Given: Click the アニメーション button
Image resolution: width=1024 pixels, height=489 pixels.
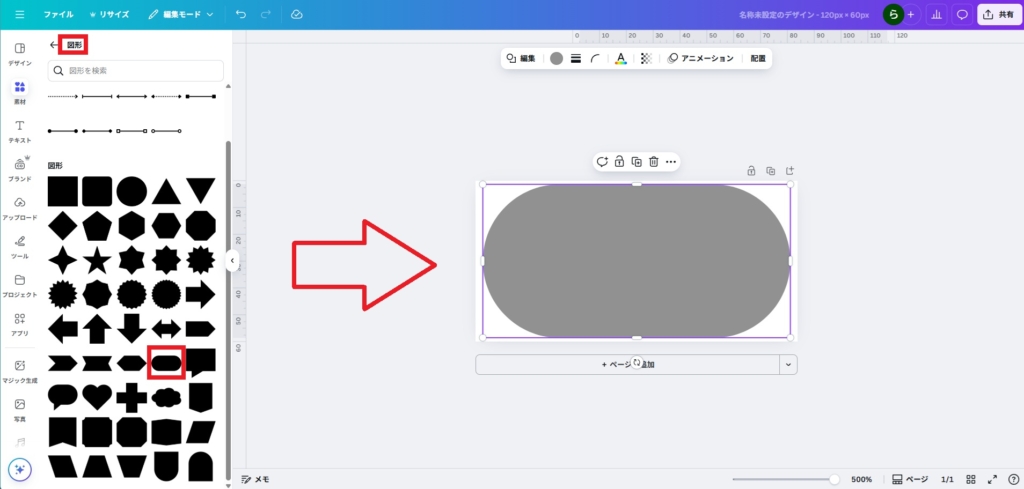Looking at the screenshot, I should [701, 59].
